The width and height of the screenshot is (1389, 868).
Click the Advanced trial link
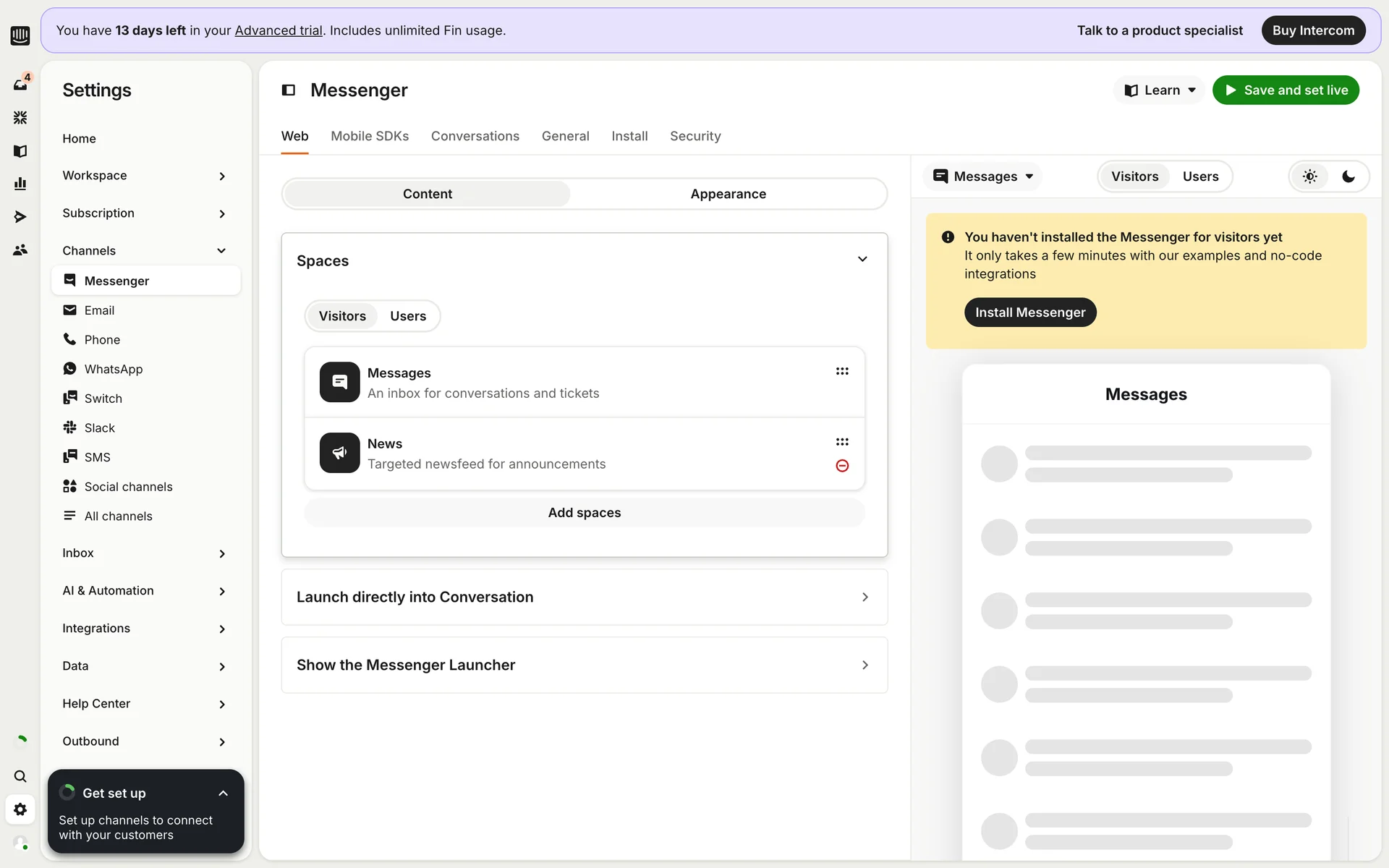[x=279, y=30]
